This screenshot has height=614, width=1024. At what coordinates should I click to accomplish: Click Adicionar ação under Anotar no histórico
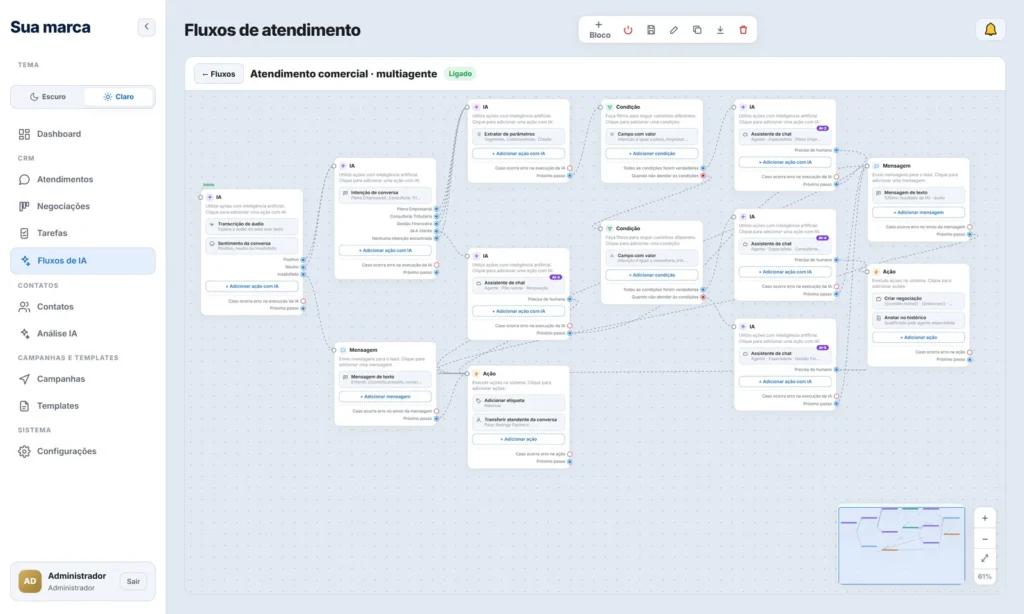tap(918, 338)
